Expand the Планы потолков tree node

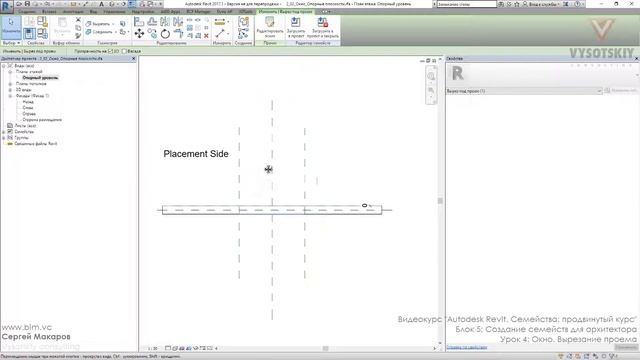click(10, 84)
